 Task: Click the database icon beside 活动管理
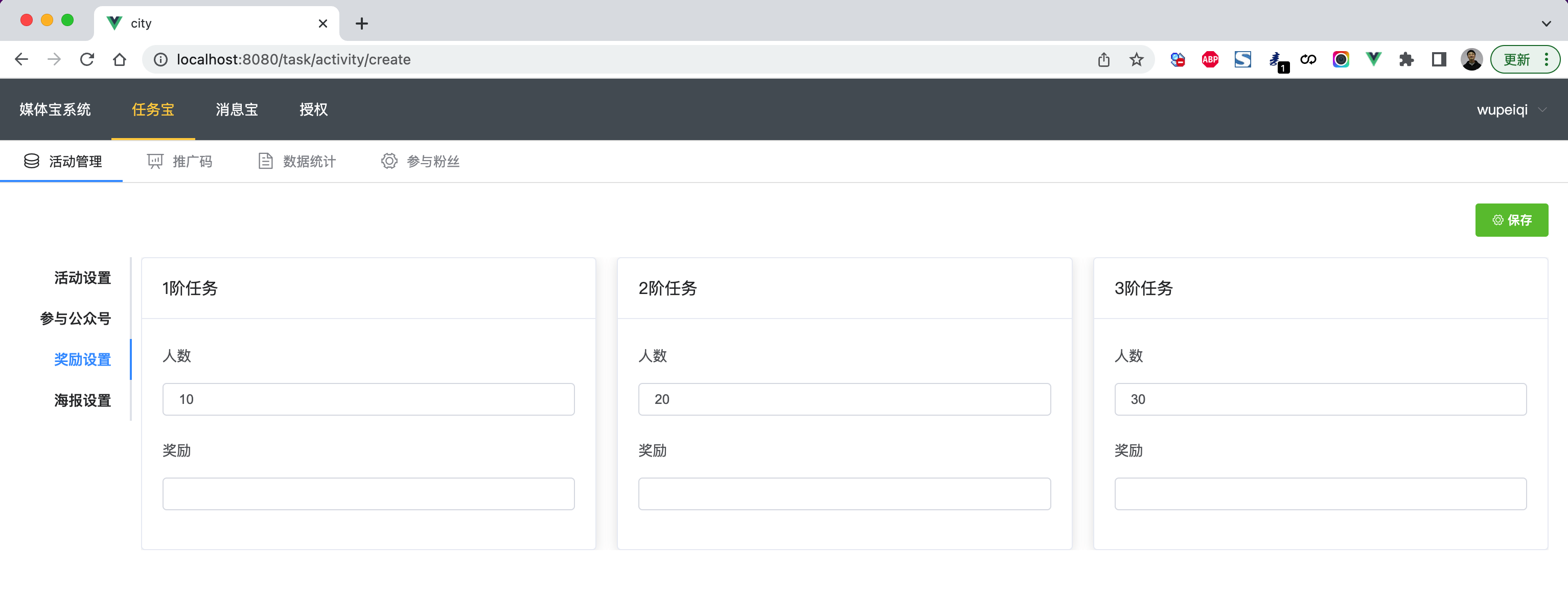(x=32, y=161)
